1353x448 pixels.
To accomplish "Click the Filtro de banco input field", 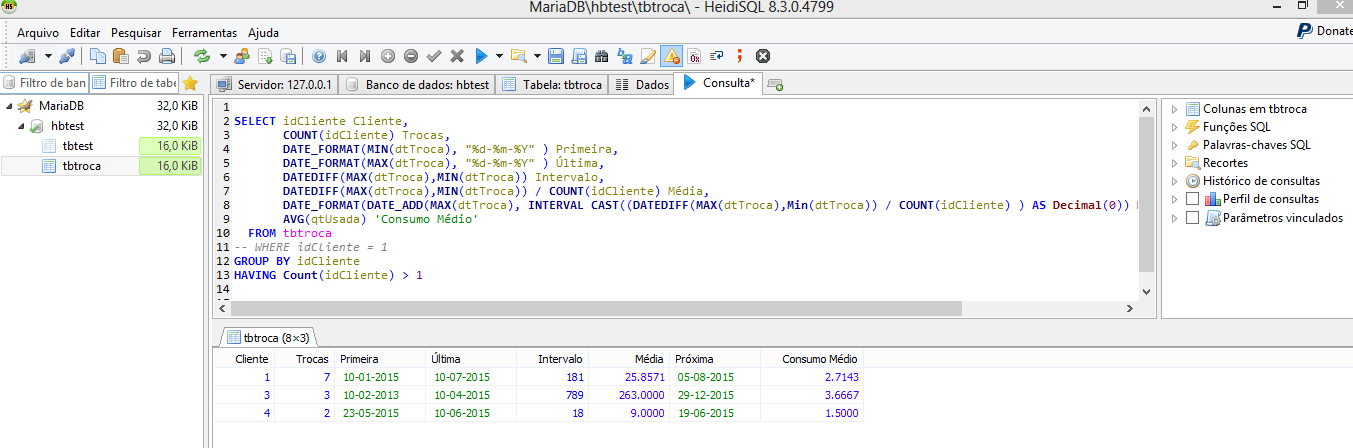I will [53, 83].
